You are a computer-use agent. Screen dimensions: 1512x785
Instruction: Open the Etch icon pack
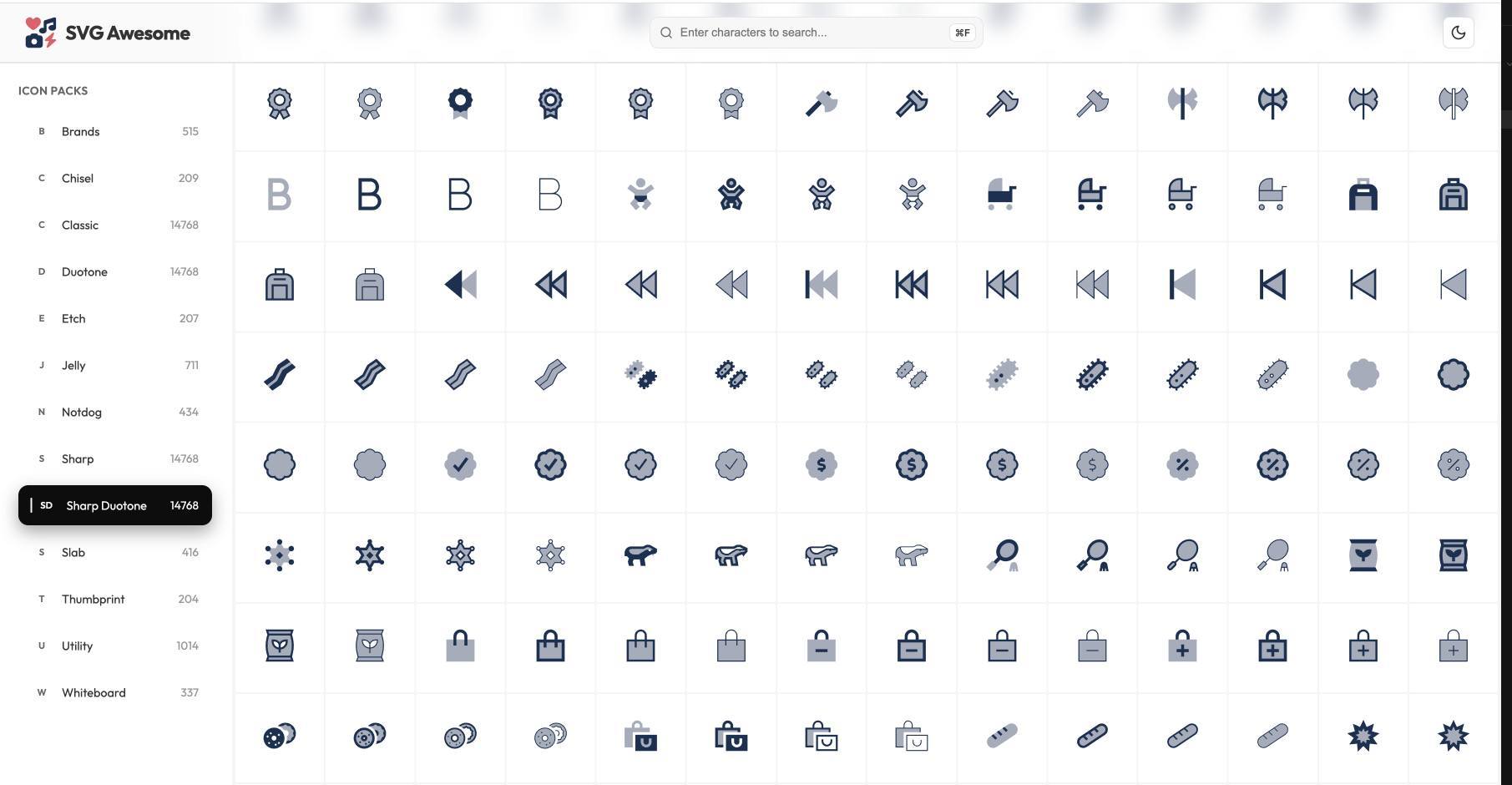(115, 318)
